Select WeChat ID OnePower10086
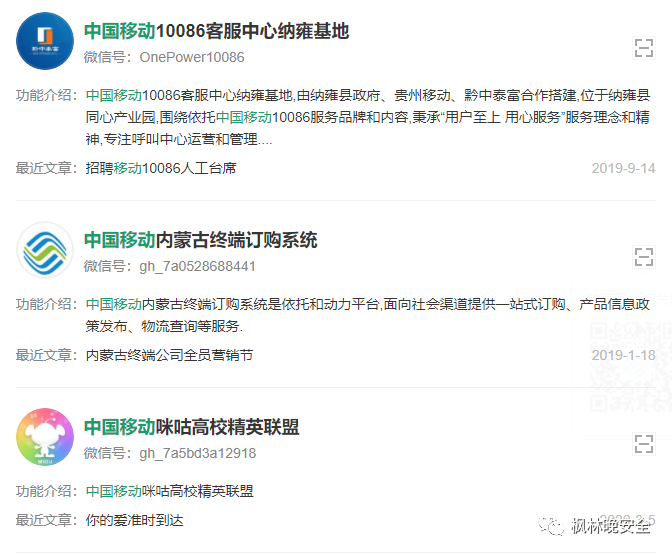This screenshot has width=672, height=555. pyautogui.click(x=192, y=57)
